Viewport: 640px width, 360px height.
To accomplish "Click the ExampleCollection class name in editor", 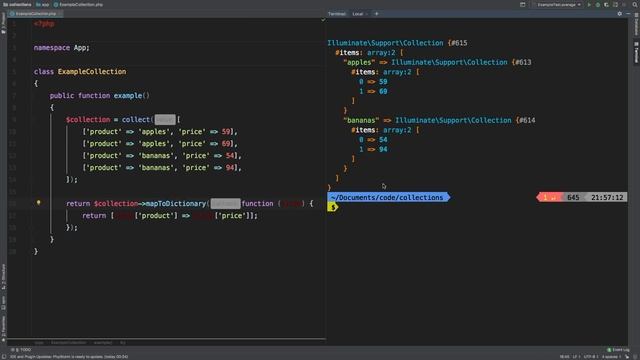I will (92, 72).
